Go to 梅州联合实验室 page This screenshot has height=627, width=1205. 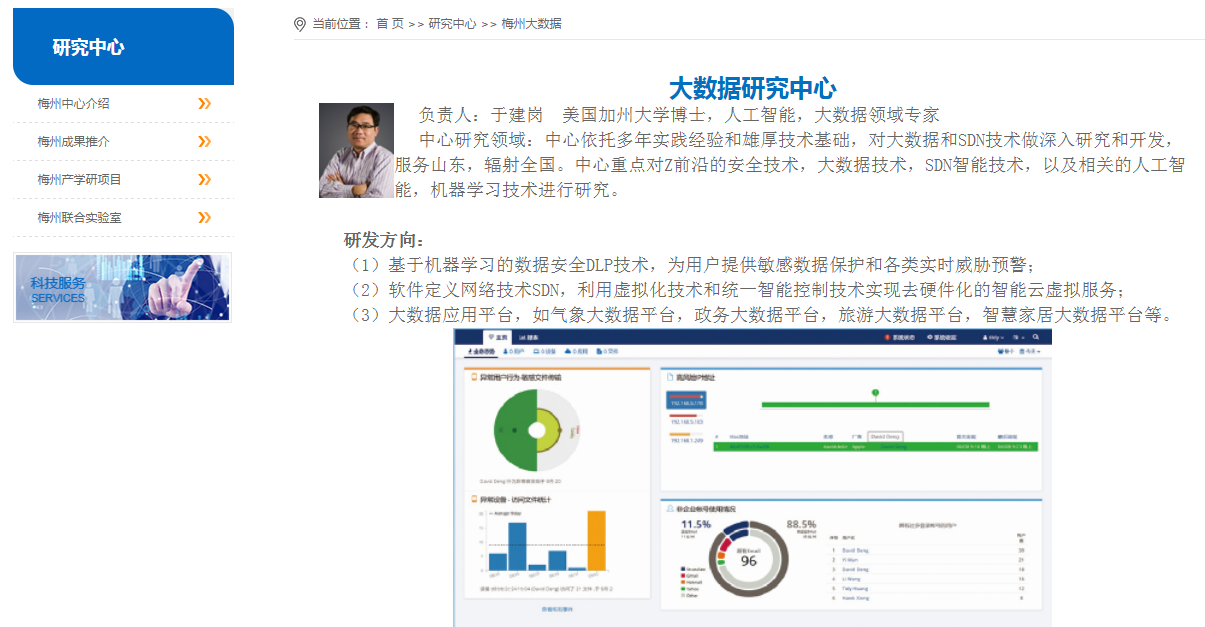80,218
